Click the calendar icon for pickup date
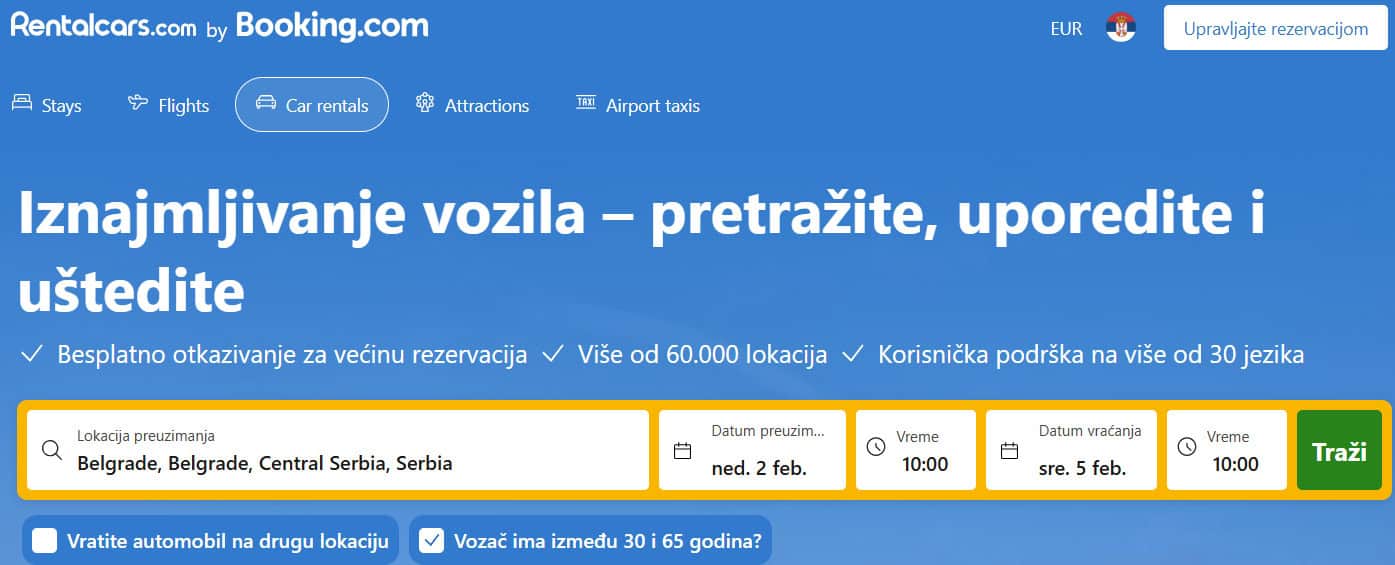The width and height of the screenshot is (1395, 565). 683,450
